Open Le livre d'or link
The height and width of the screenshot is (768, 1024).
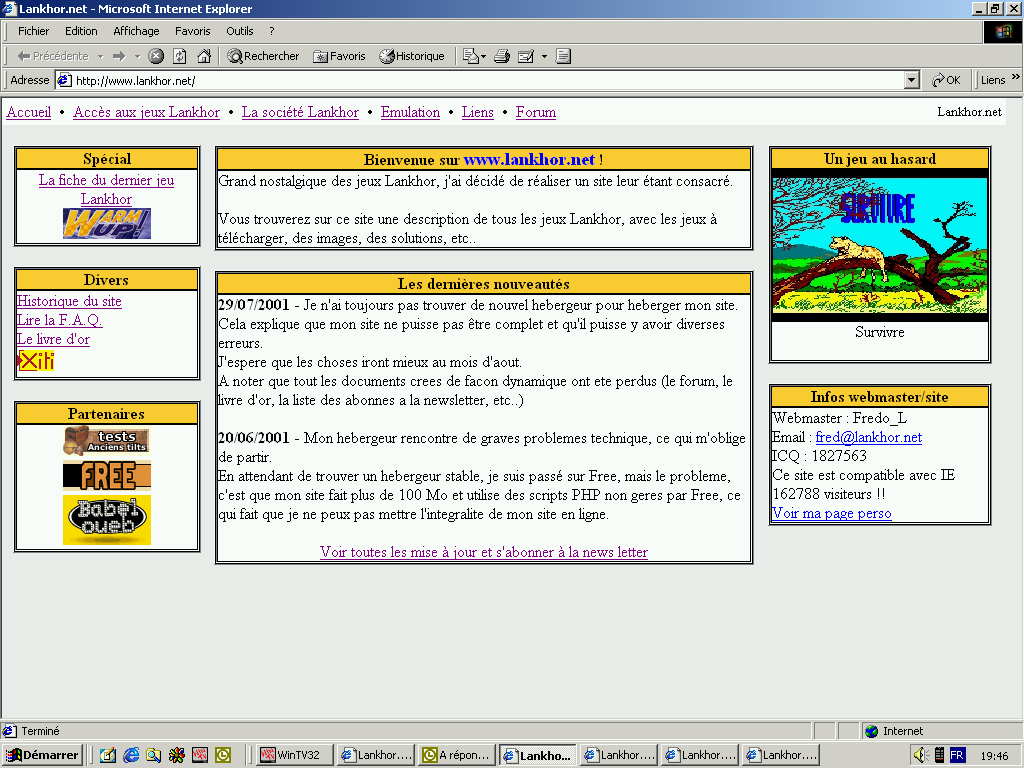click(x=54, y=339)
